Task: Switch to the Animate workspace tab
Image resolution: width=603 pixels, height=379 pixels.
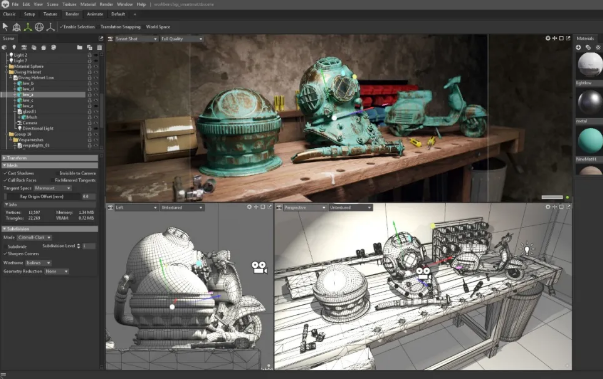Action: (x=95, y=14)
